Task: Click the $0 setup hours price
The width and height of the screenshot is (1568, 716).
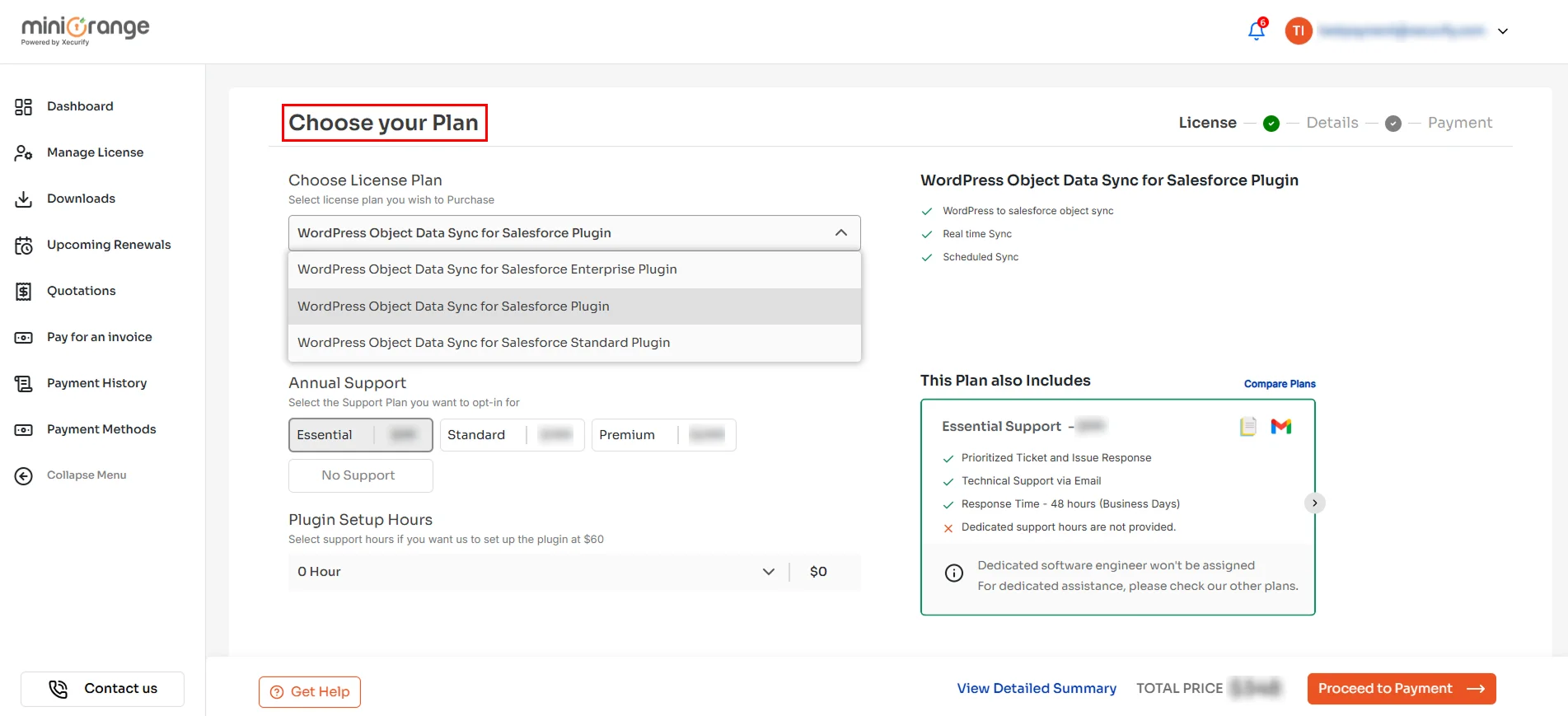Action: (x=818, y=572)
